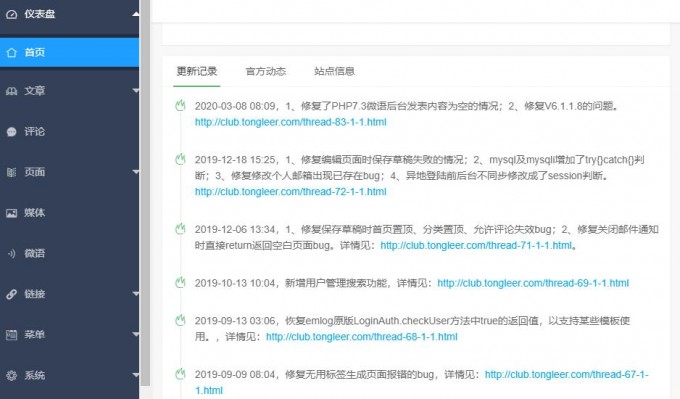Image resolution: width=680 pixels, height=399 pixels.
Task: Expand the 系统 submenu arrow
Action: click(x=136, y=375)
